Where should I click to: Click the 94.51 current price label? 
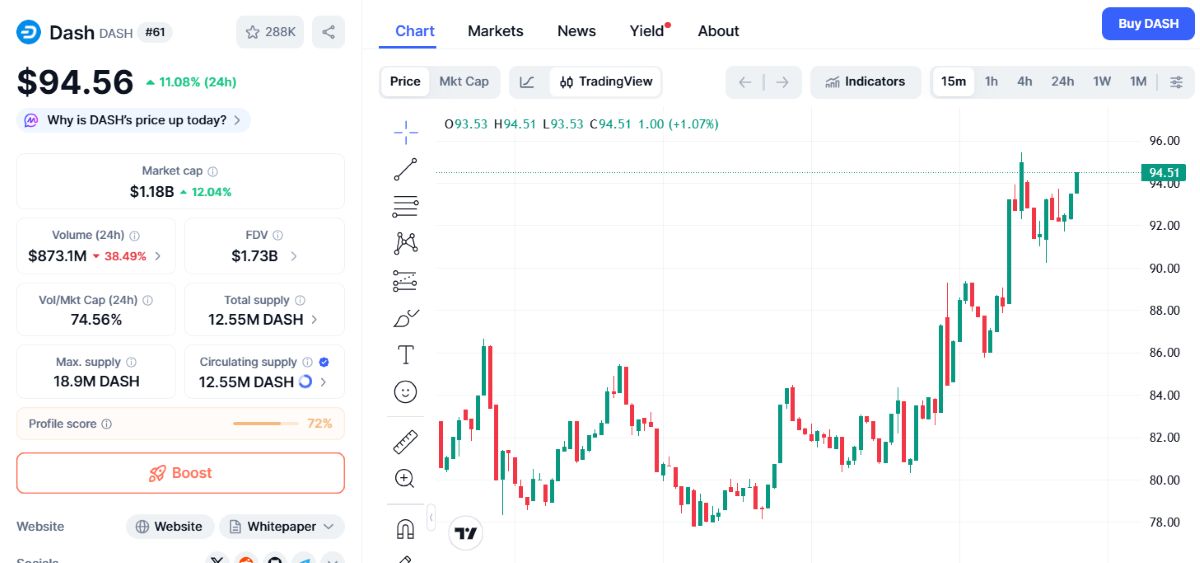(x=1163, y=173)
